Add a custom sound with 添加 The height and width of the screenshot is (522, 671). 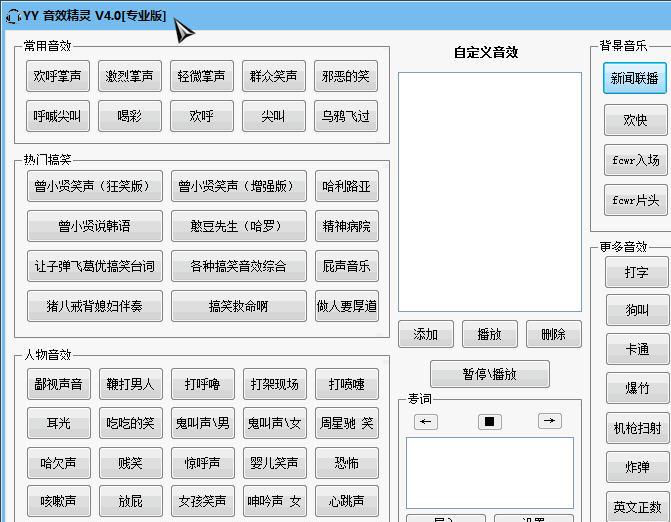click(x=426, y=334)
